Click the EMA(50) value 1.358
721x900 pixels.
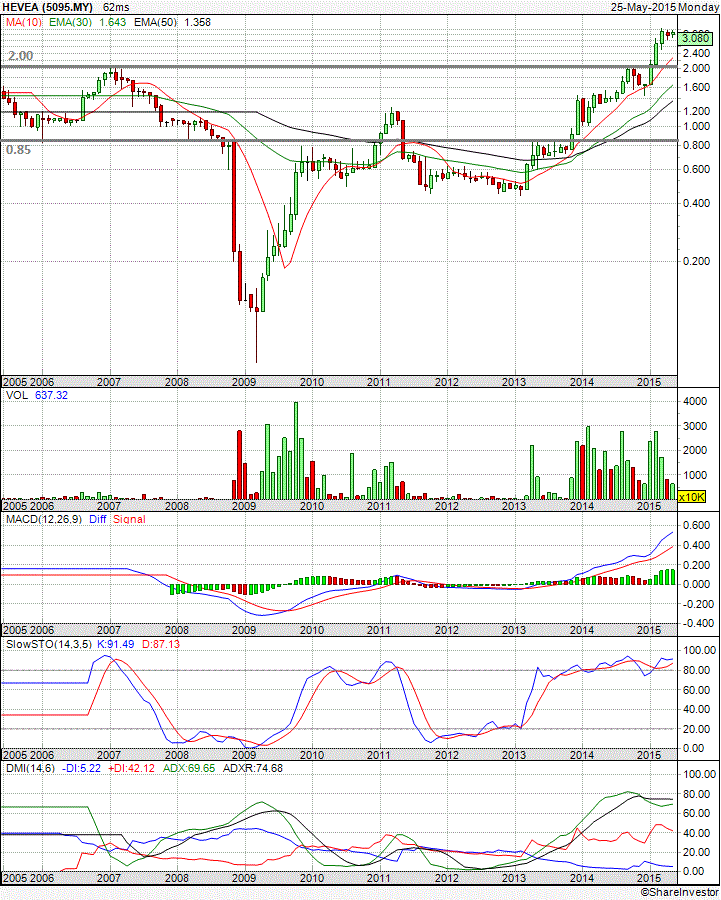coord(197,22)
